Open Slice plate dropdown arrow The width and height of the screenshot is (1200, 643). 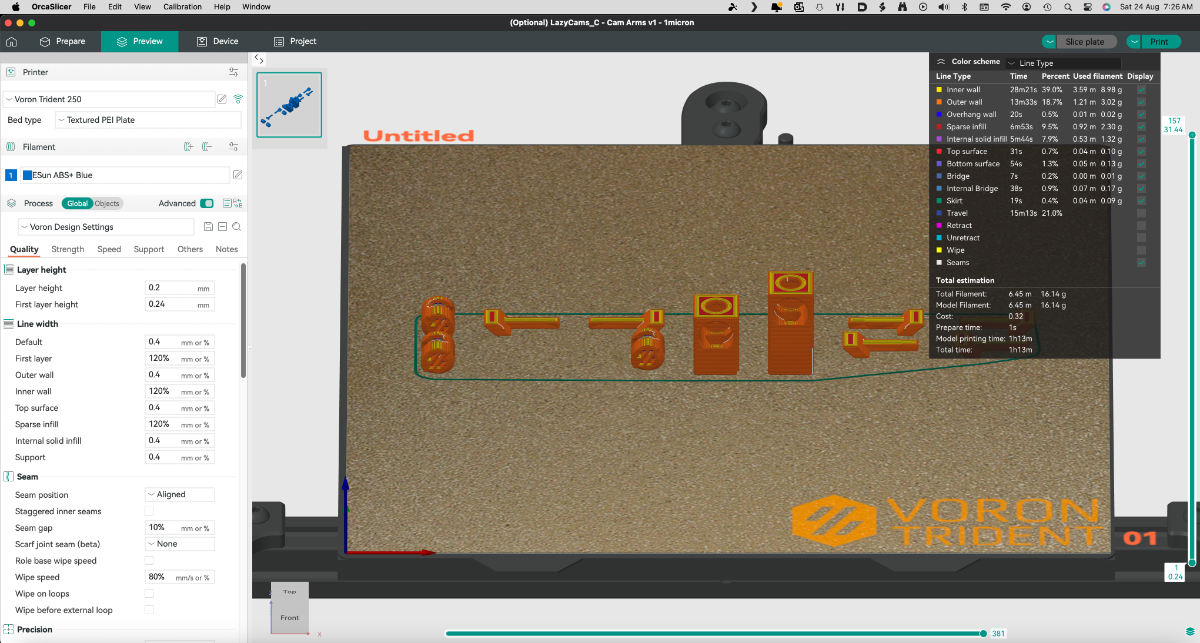click(1049, 42)
